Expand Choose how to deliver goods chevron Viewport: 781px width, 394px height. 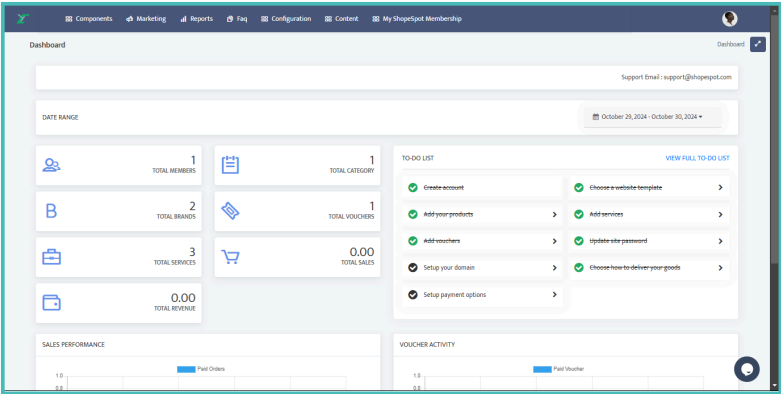(720, 268)
